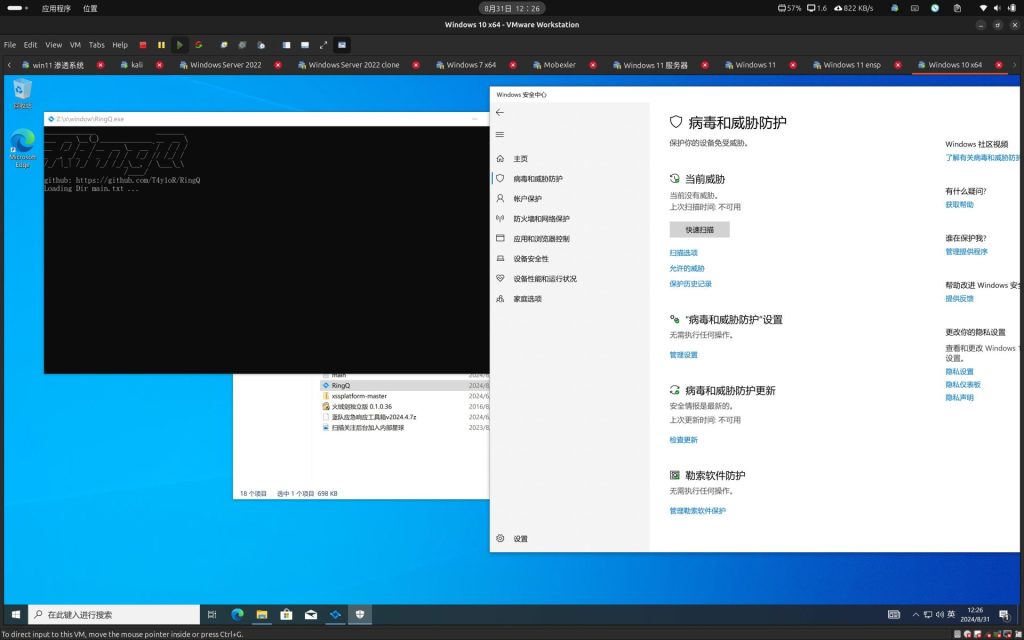Open the 扫描选项 link
Screen dimensions: 1024x640
[x=683, y=253]
